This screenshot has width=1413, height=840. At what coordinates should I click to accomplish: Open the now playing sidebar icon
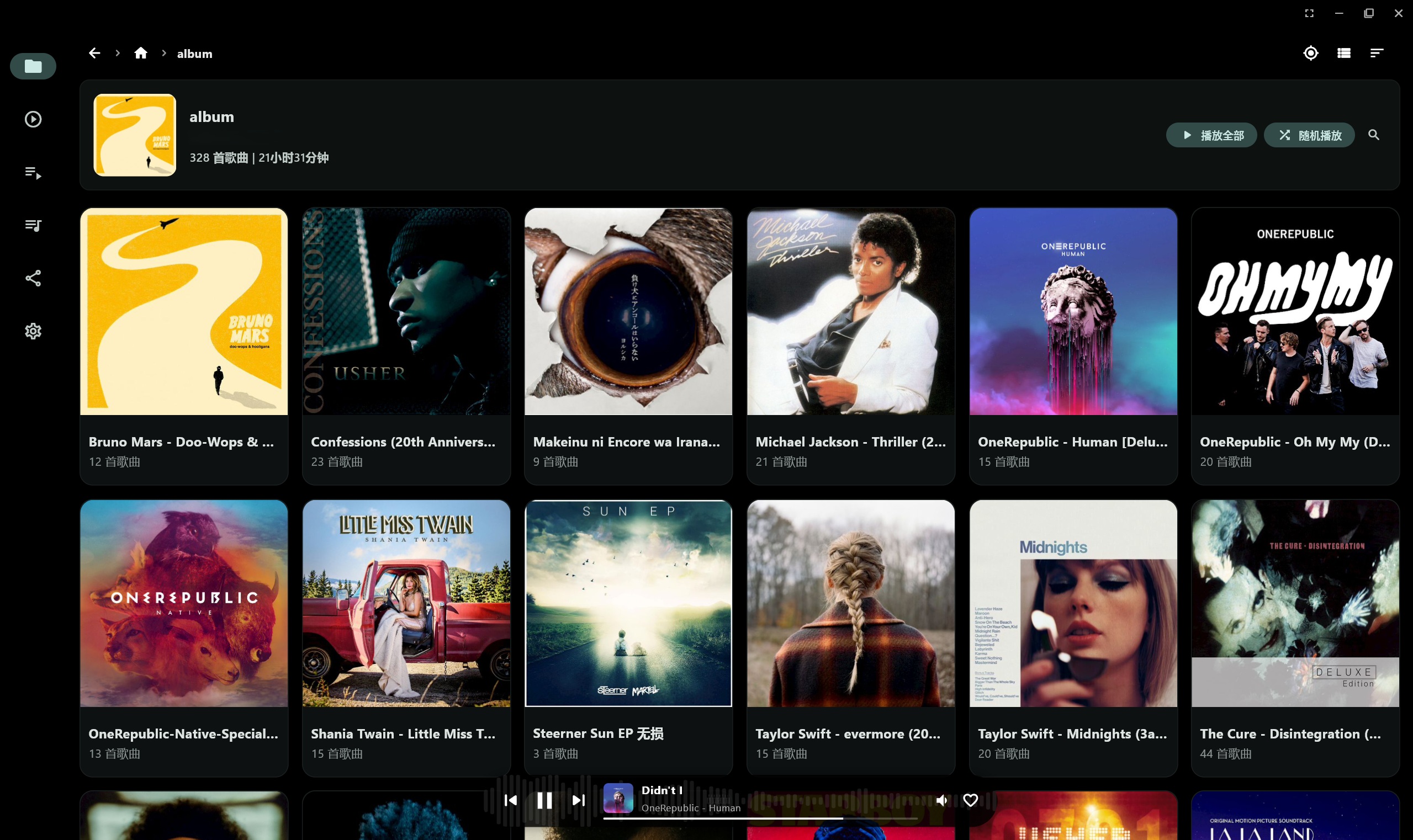tap(33, 119)
